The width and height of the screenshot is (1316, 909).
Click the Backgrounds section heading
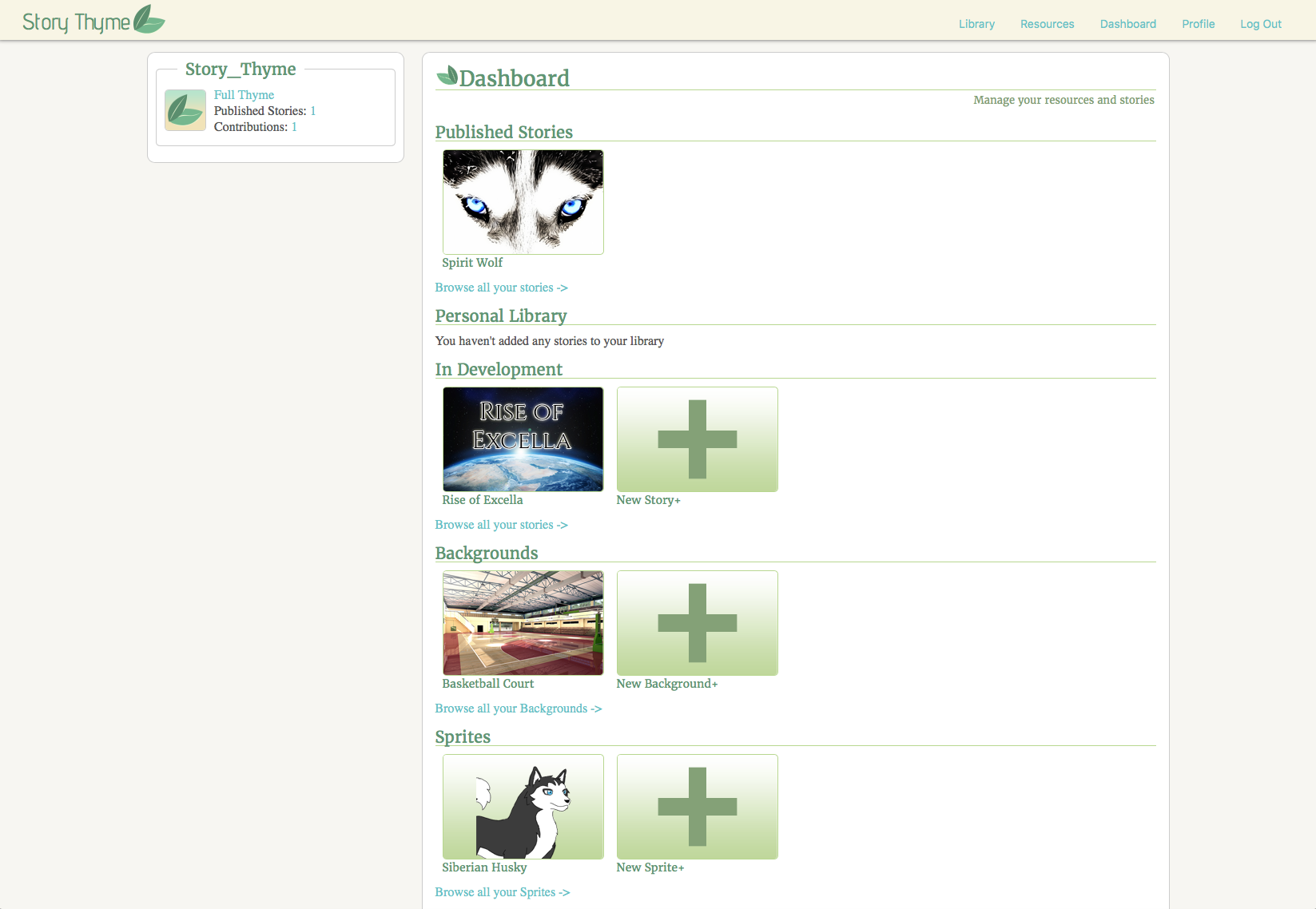tap(486, 554)
